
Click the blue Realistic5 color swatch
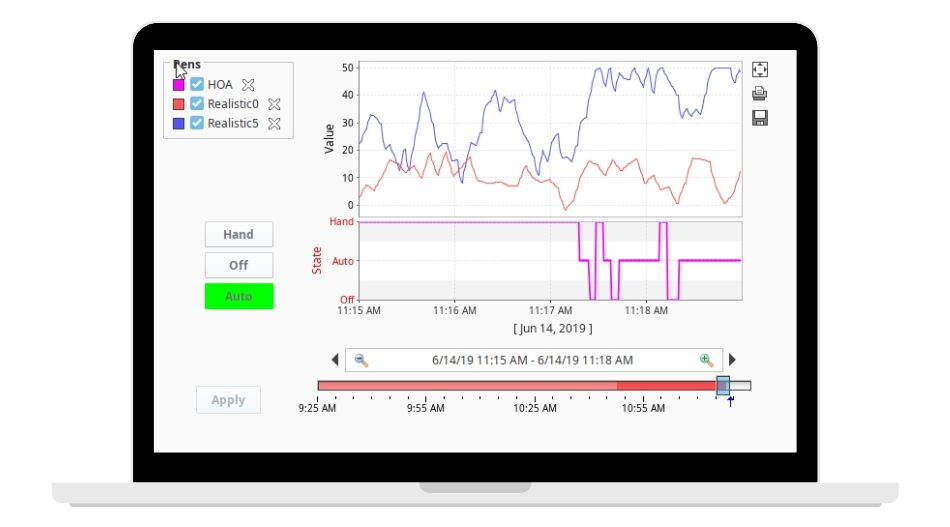click(x=178, y=123)
